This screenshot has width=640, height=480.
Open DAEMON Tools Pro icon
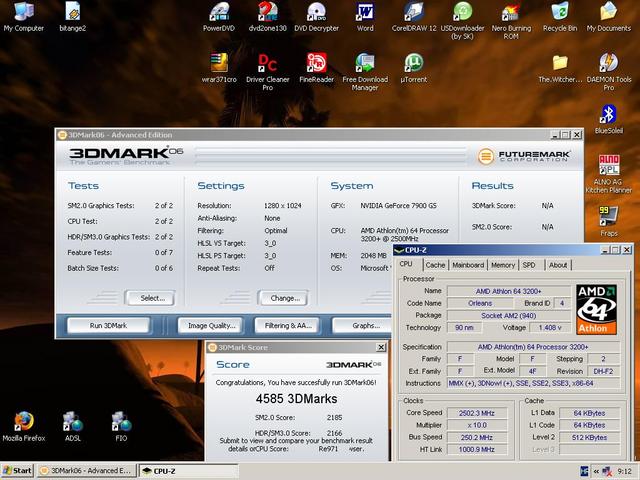click(x=608, y=63)
